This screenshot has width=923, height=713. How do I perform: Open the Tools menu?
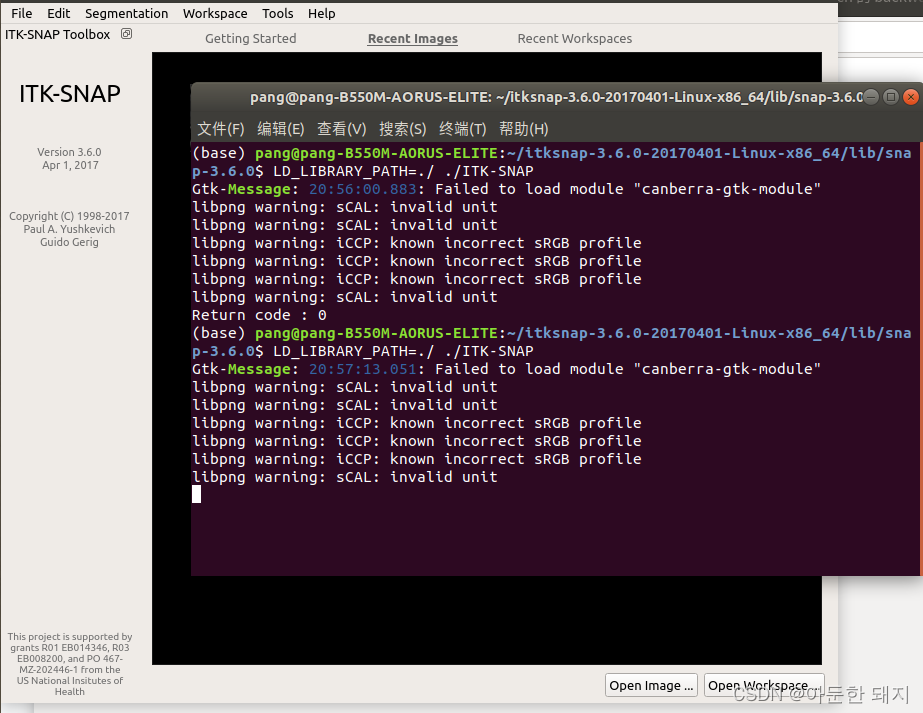coord(277,13)
